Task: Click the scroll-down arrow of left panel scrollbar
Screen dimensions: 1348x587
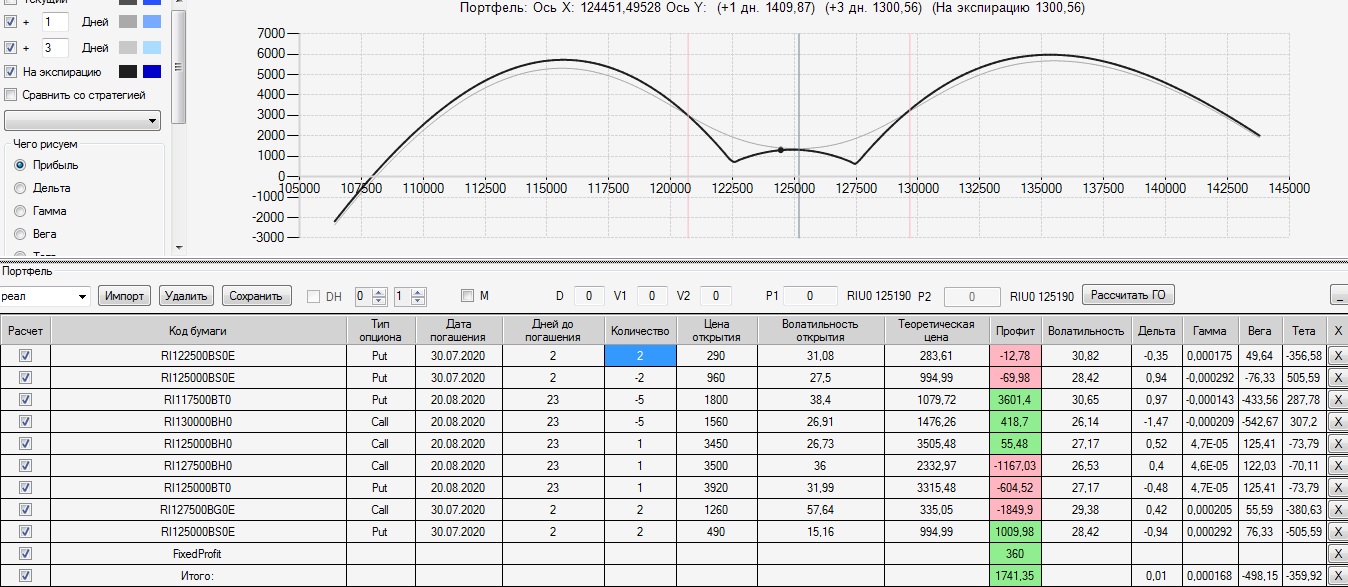Action: (179, 247)
